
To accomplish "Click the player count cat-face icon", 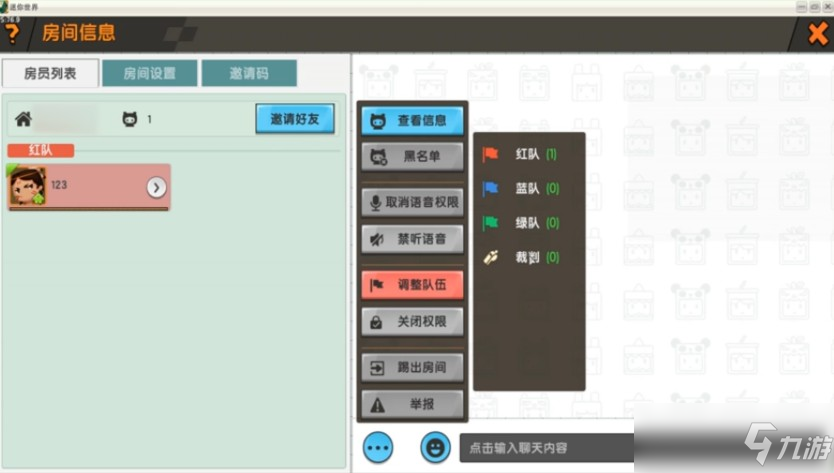I will (130, 119).
